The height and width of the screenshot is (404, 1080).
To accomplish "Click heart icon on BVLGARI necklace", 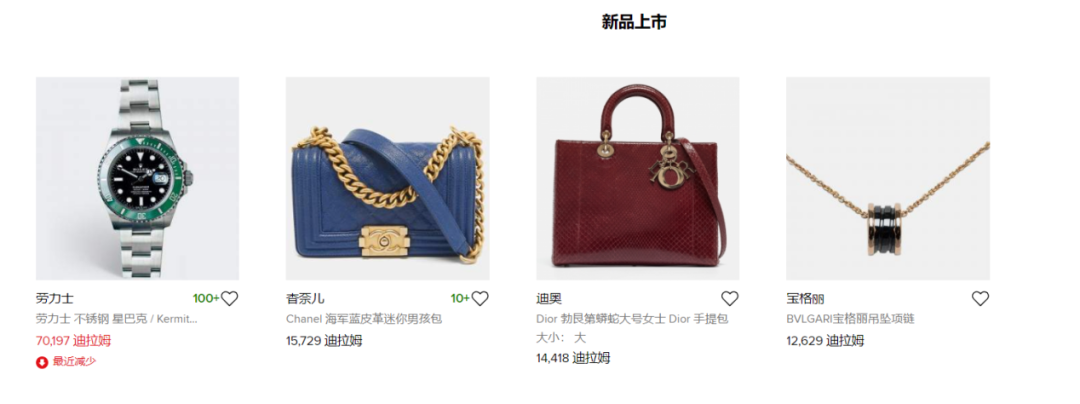I will 980,299.
